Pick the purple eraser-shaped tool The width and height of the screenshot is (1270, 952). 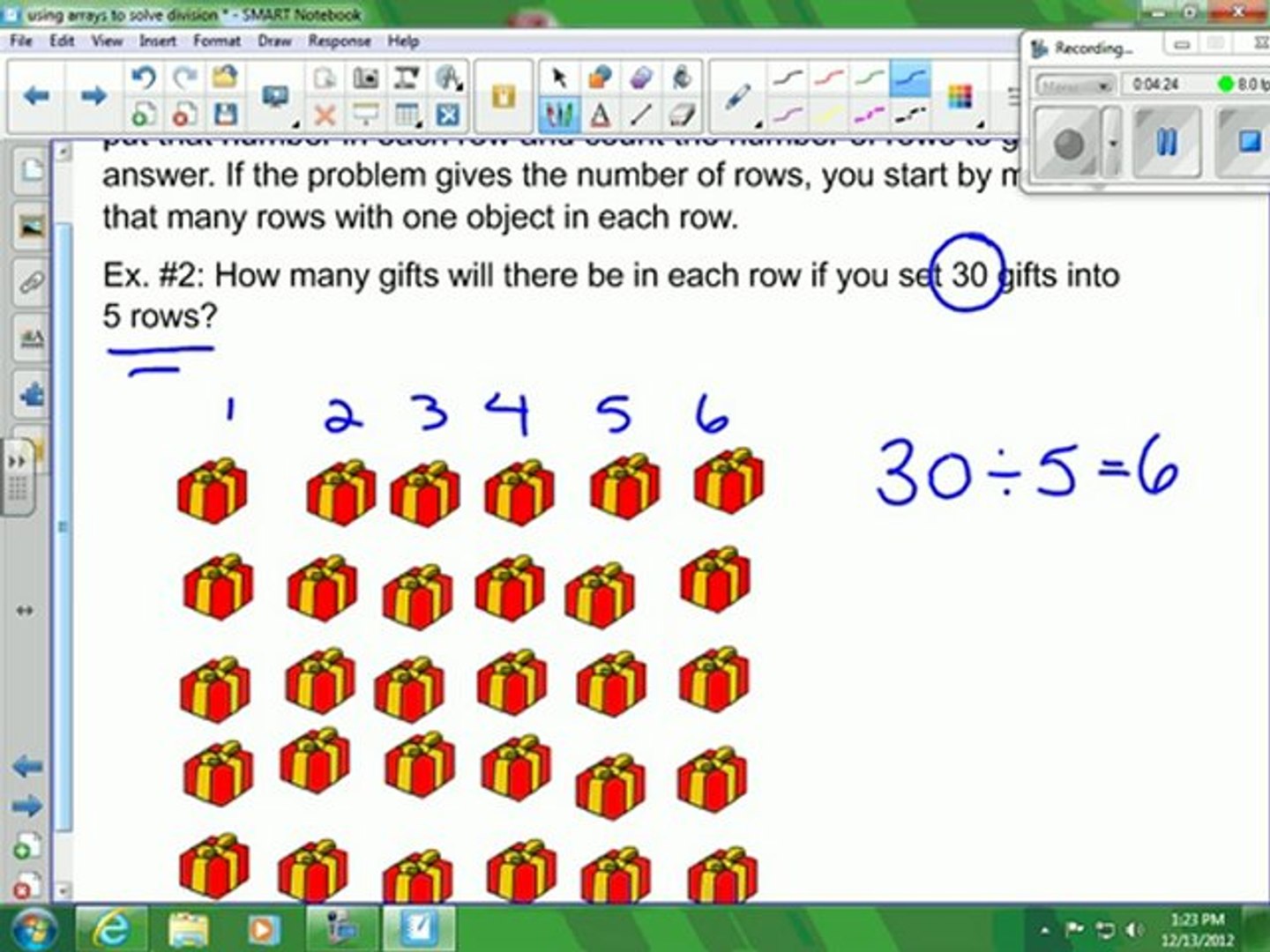[x=641, y=78]
